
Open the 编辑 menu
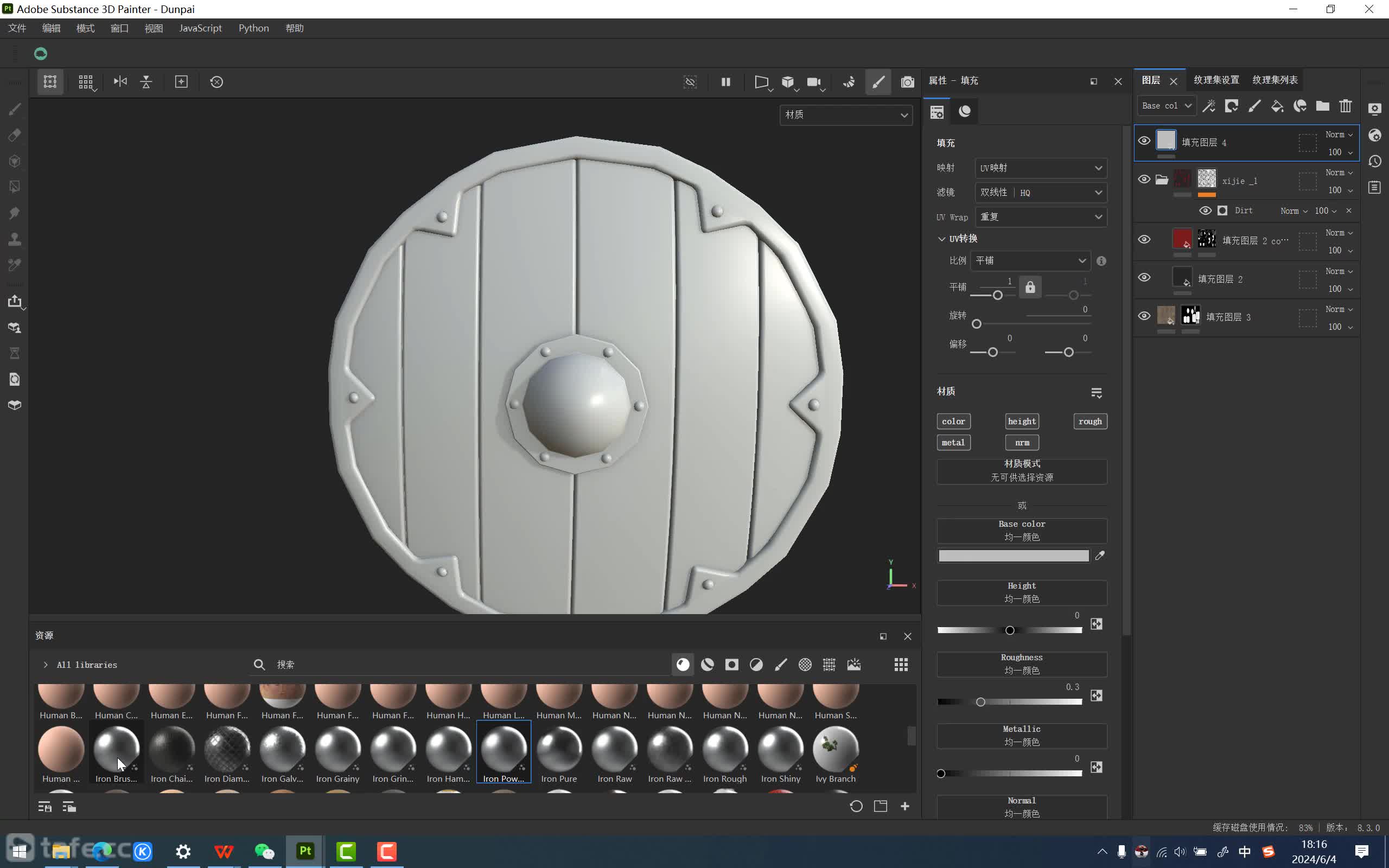pyautogui.click(x=51, y=28)
